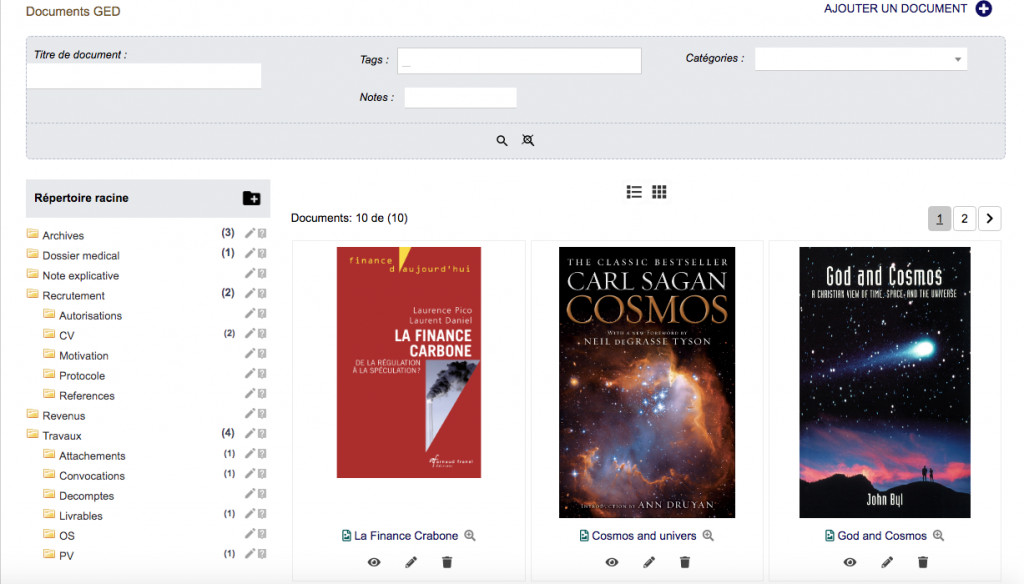Viewport: 1024px width, 584px height.
Task: Delete the God and Cosmos document
Action: pyautogui.click(x=923, y=562)
